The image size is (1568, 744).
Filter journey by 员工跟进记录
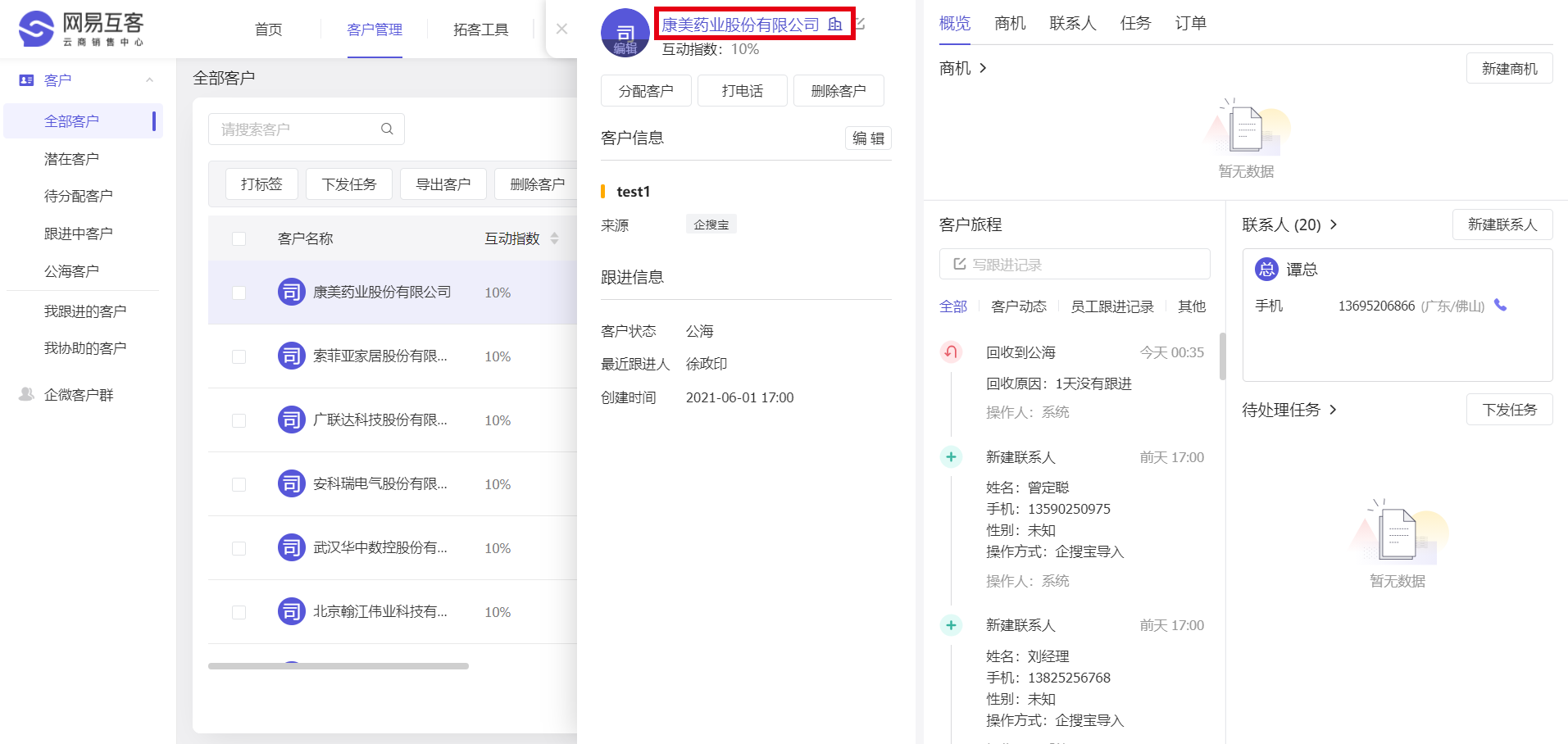coord(1112,306)
